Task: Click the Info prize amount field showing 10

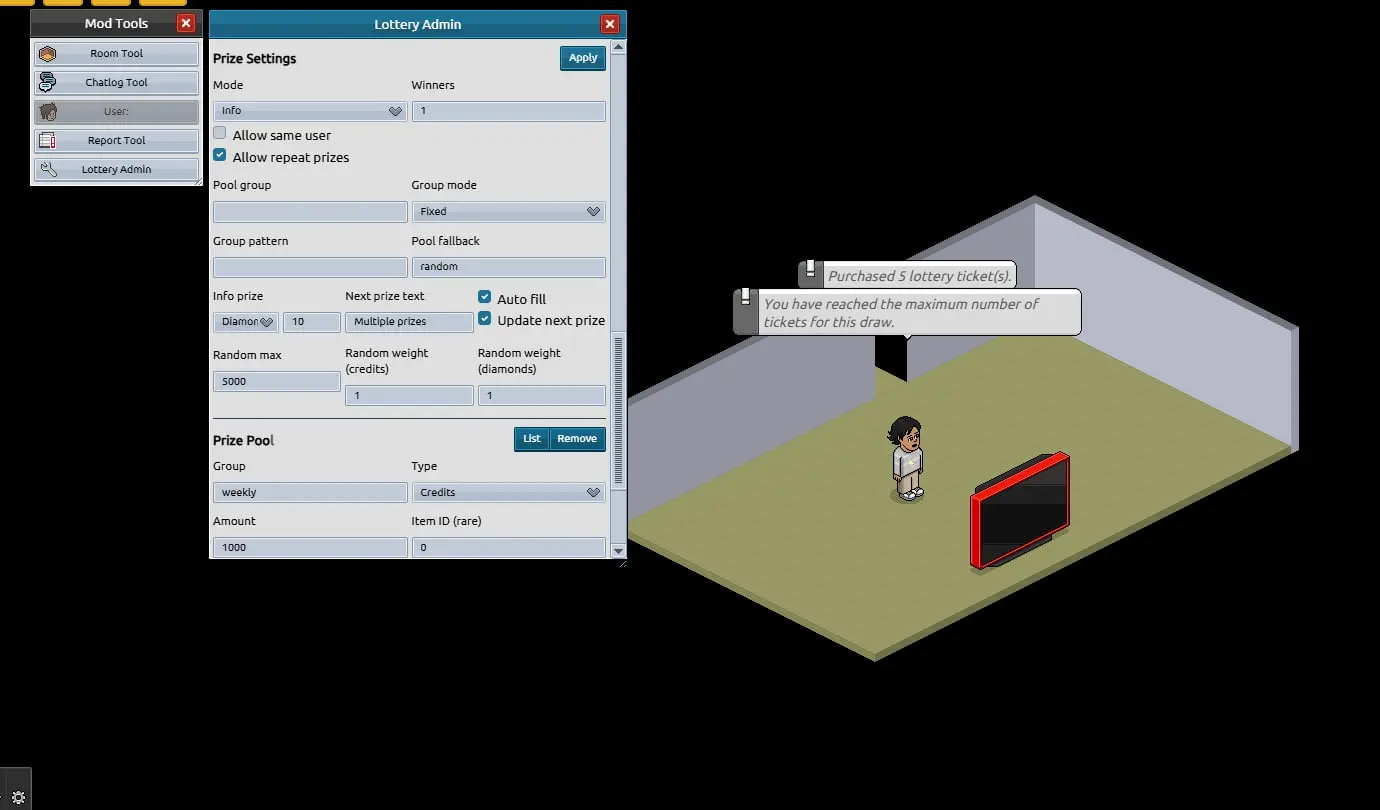Action: 312,322
